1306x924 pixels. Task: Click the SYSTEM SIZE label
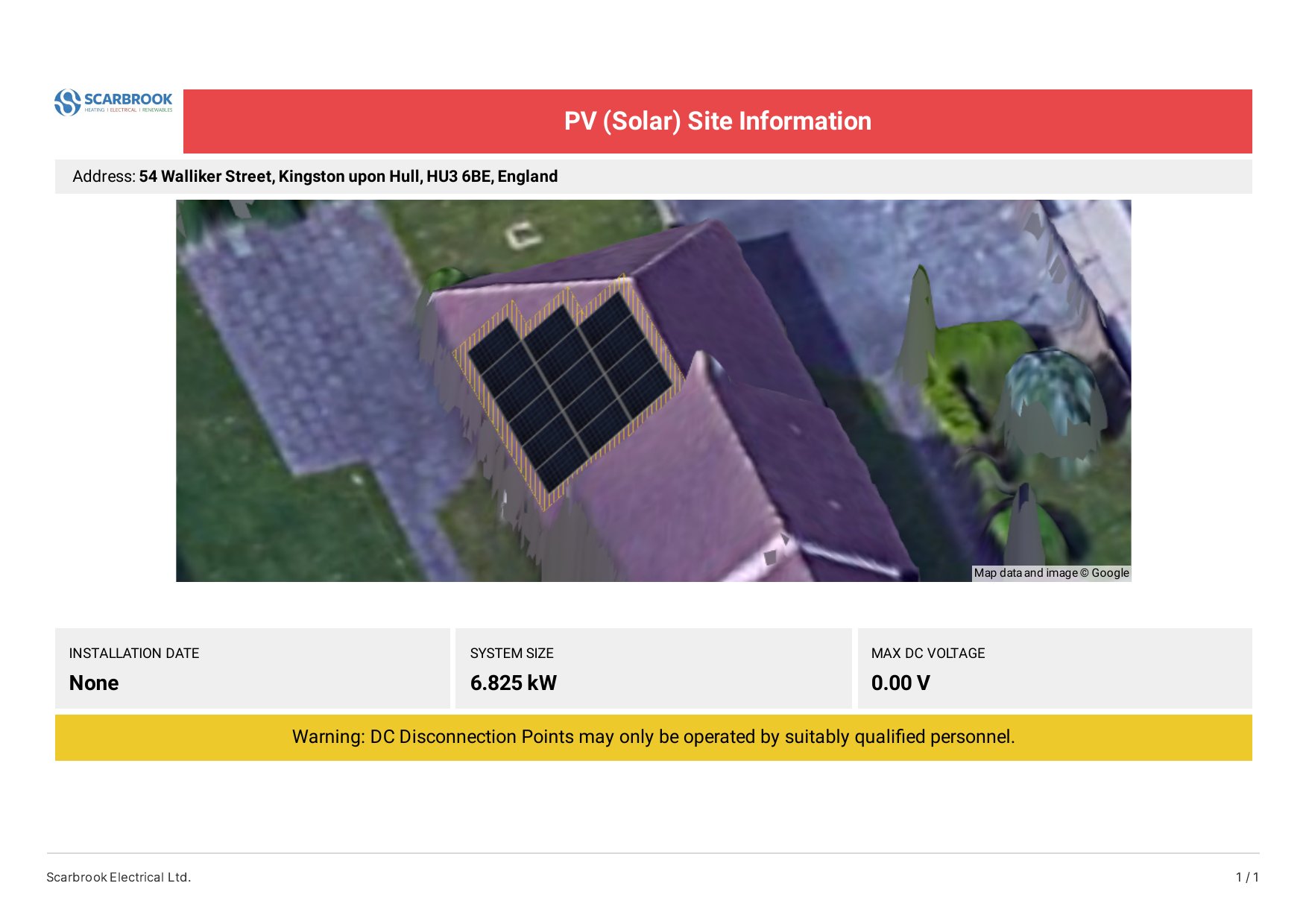pos(511,654)
